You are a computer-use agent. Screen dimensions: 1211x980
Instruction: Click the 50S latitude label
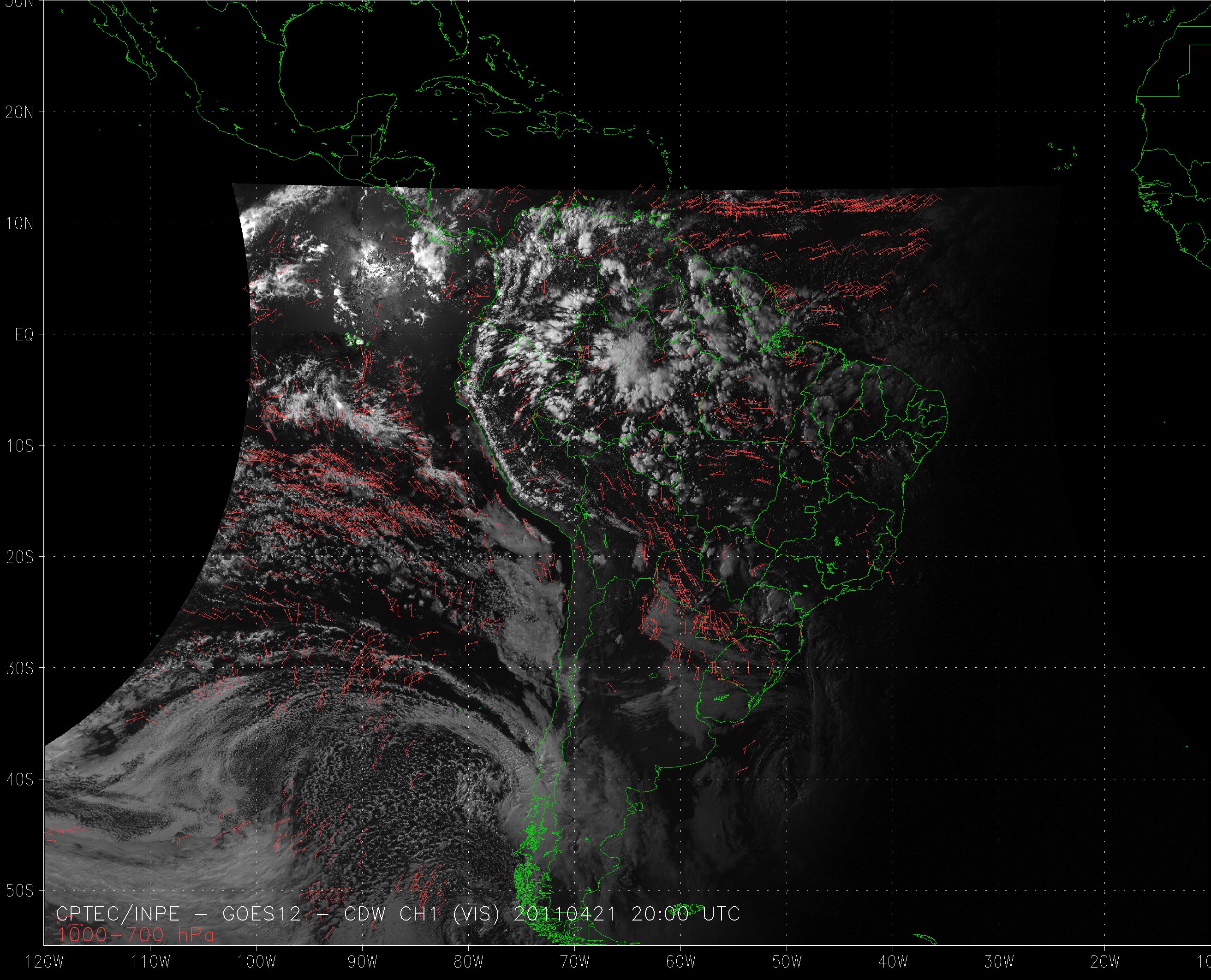tap(20, 891)
